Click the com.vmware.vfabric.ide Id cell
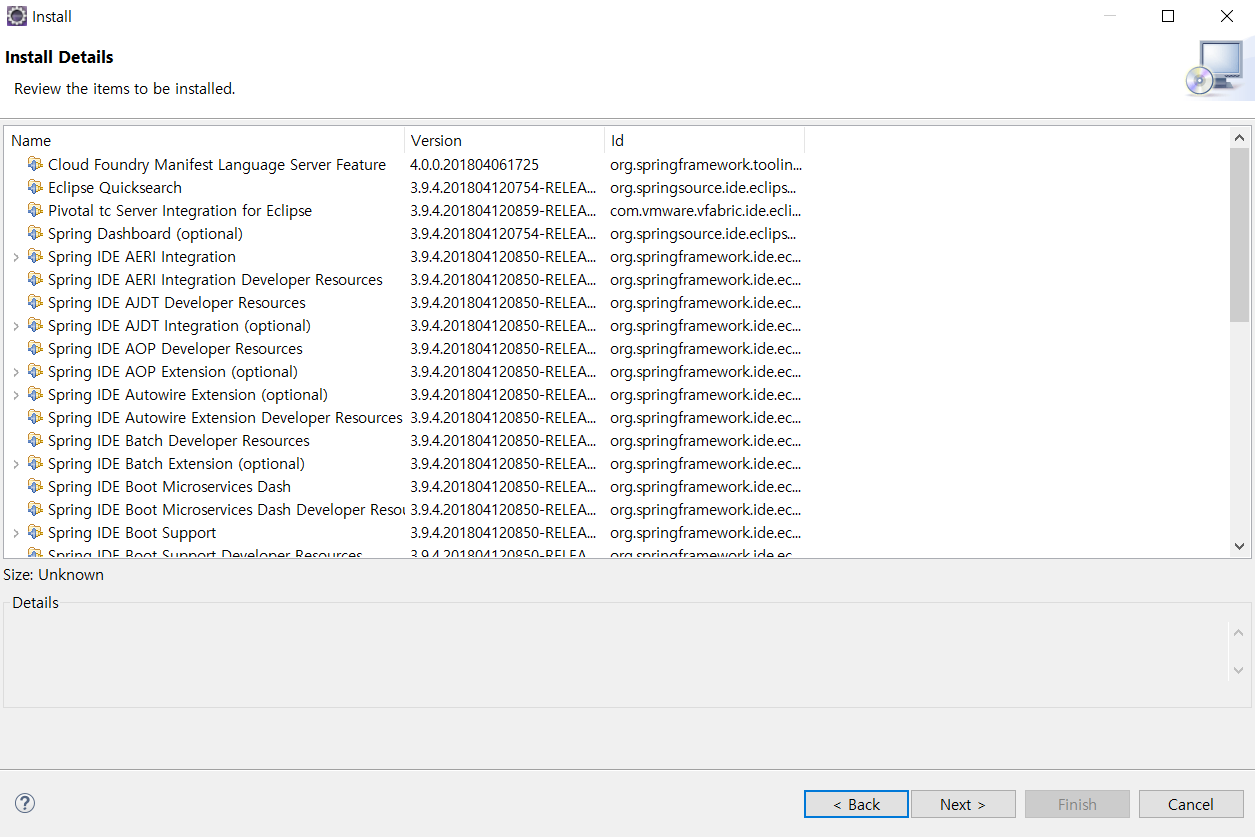The width and height of the screenshot is (1255, 837). (706, 210)
